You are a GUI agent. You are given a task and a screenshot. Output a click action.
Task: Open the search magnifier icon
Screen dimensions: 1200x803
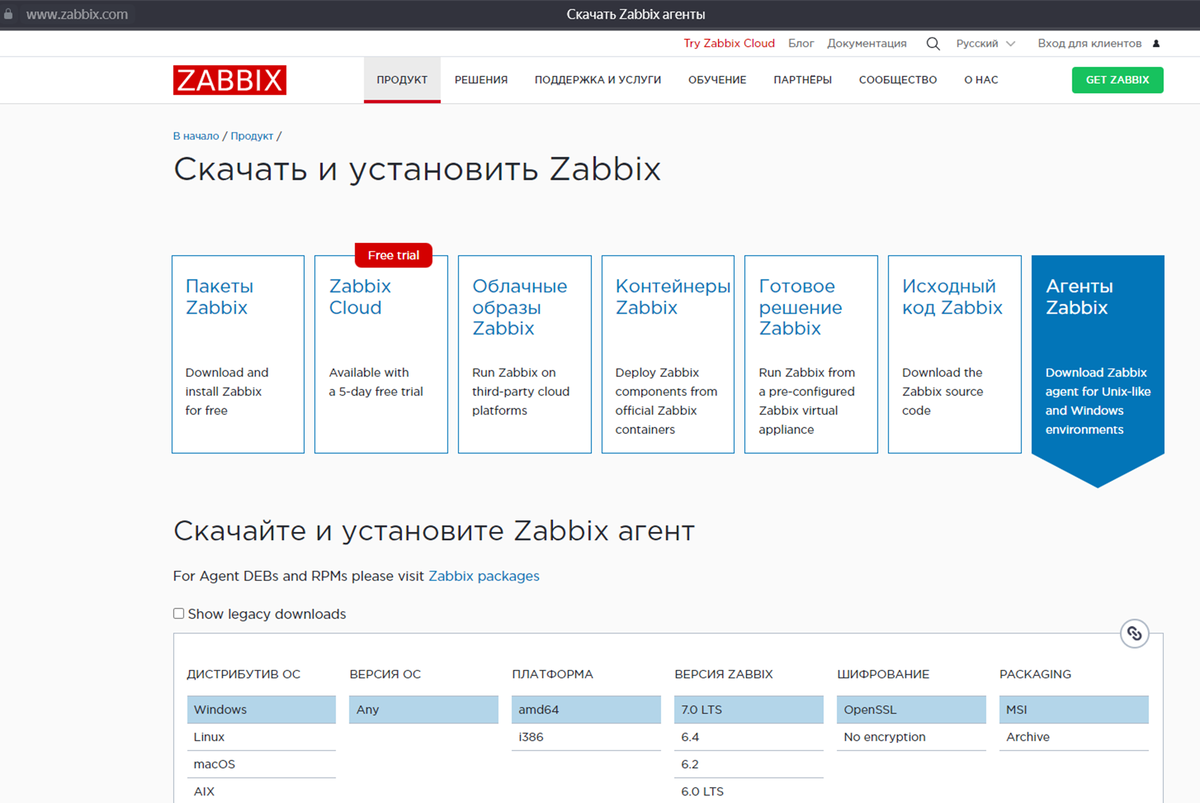[933, 44]
